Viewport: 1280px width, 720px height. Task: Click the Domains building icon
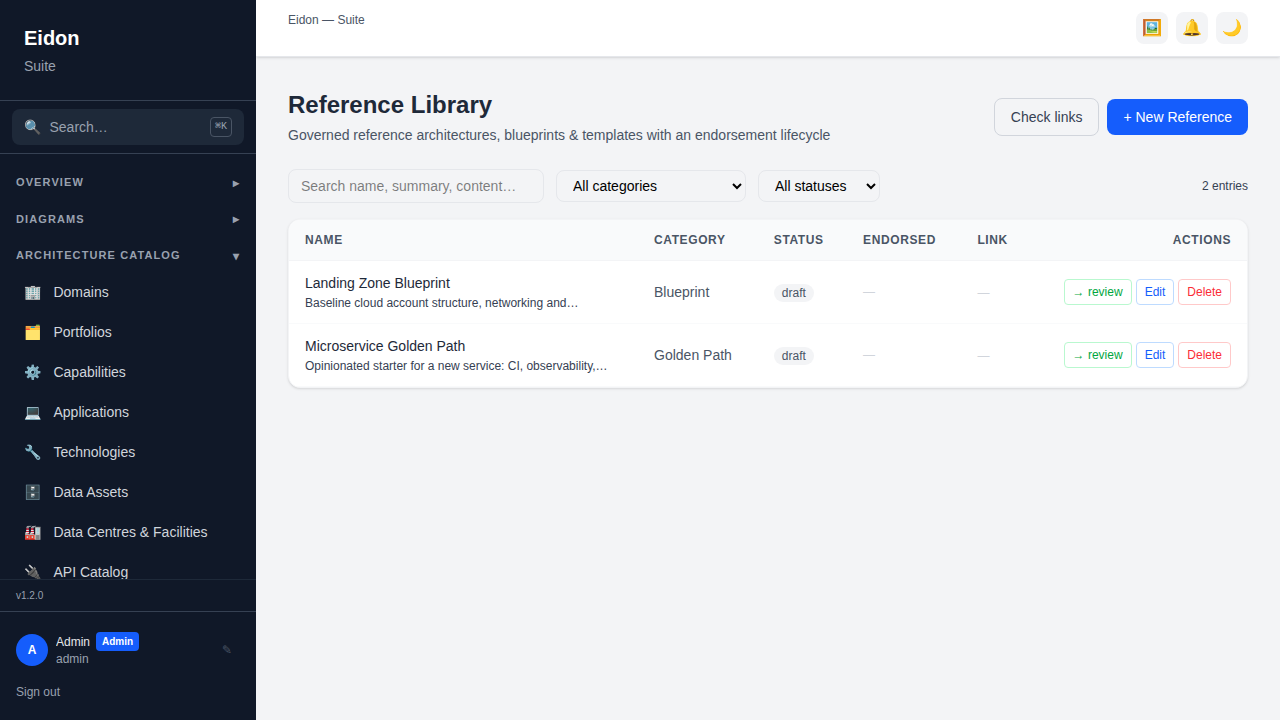[x=33, y=292]
